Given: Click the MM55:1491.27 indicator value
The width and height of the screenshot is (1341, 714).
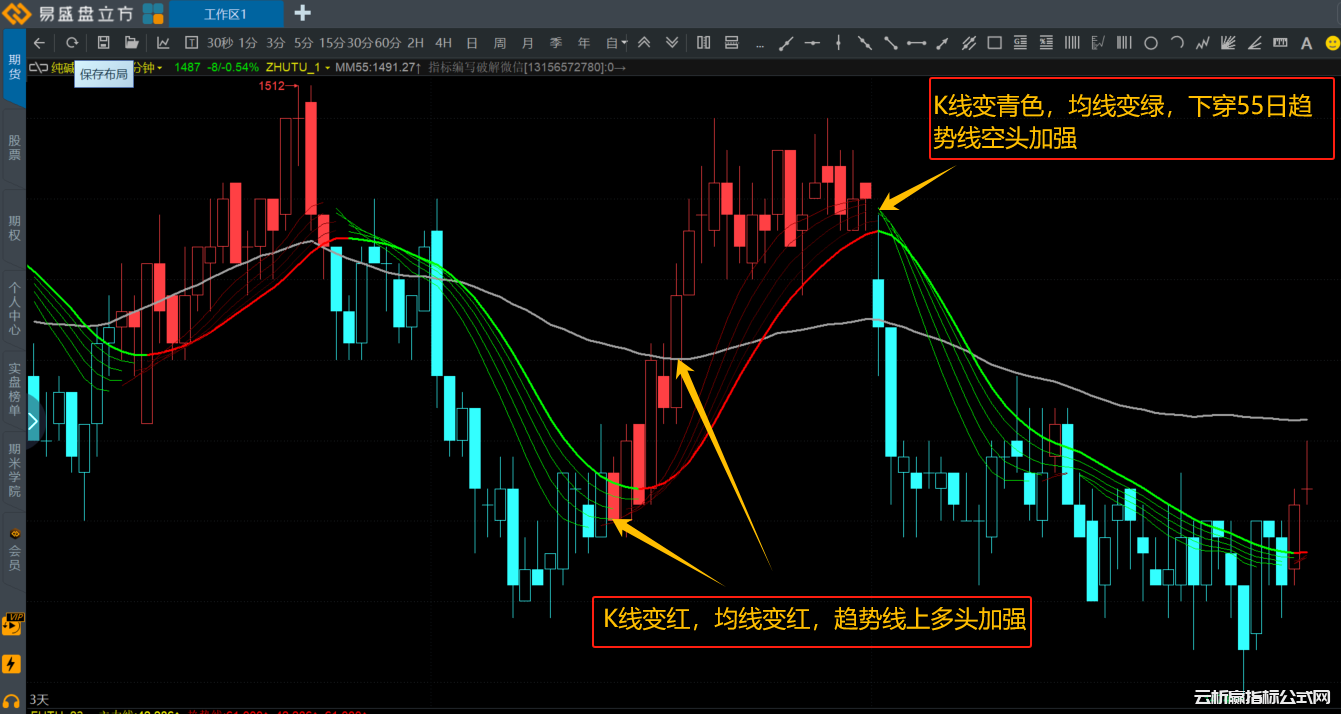Looking at the screenshot, I should (378, 67).
